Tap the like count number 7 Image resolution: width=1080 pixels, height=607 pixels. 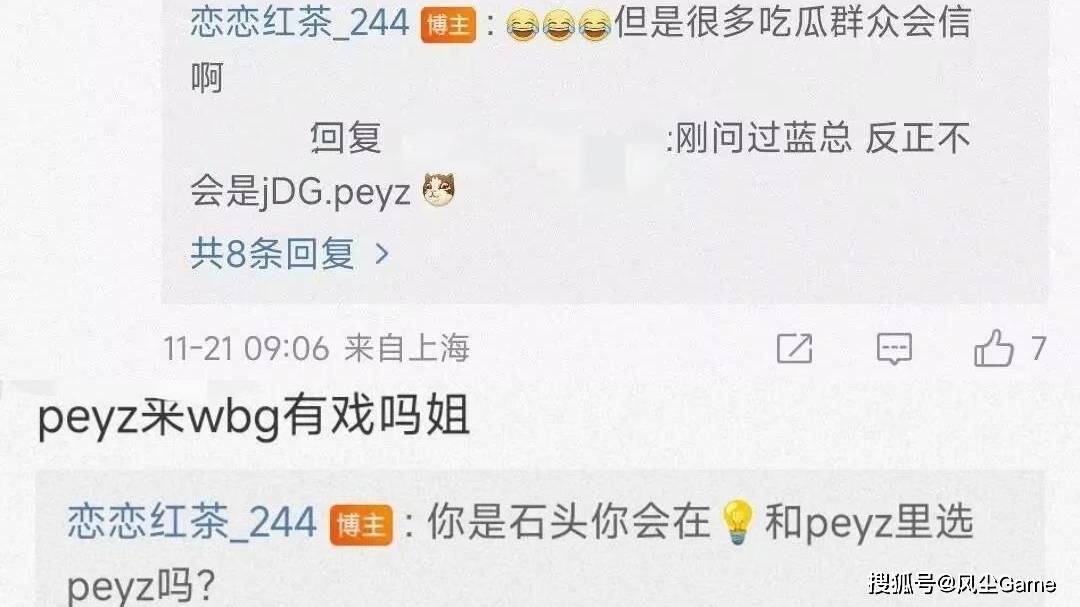(x=1039, y=348)
